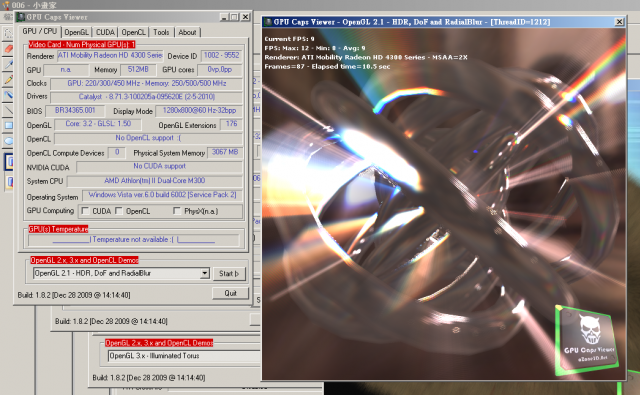Click the Physical System Memory field '3067 MB'
The width and height of the screenshot is (640, 395).
[225, 153]
